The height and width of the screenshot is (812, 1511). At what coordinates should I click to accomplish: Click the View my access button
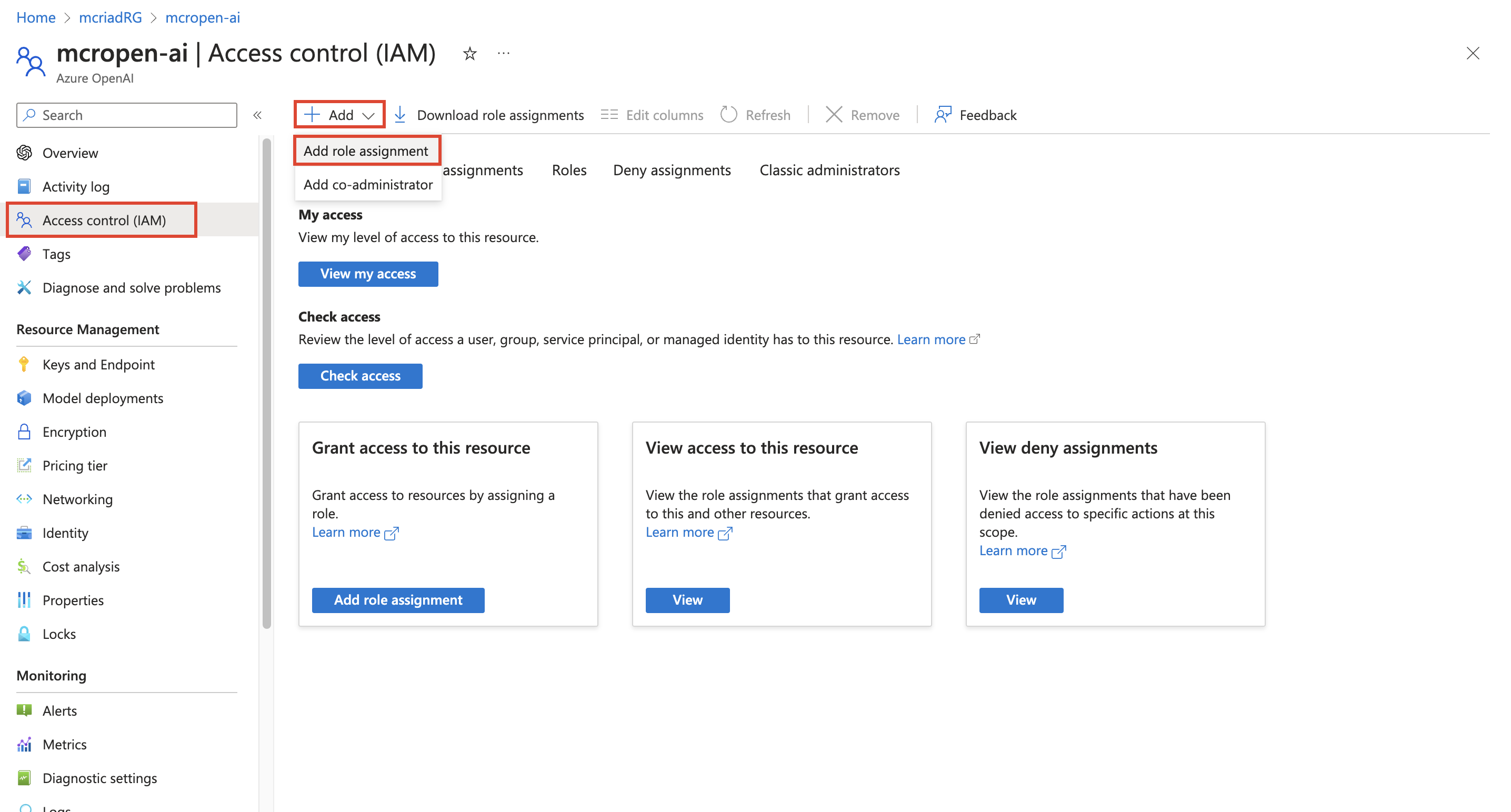368,274
